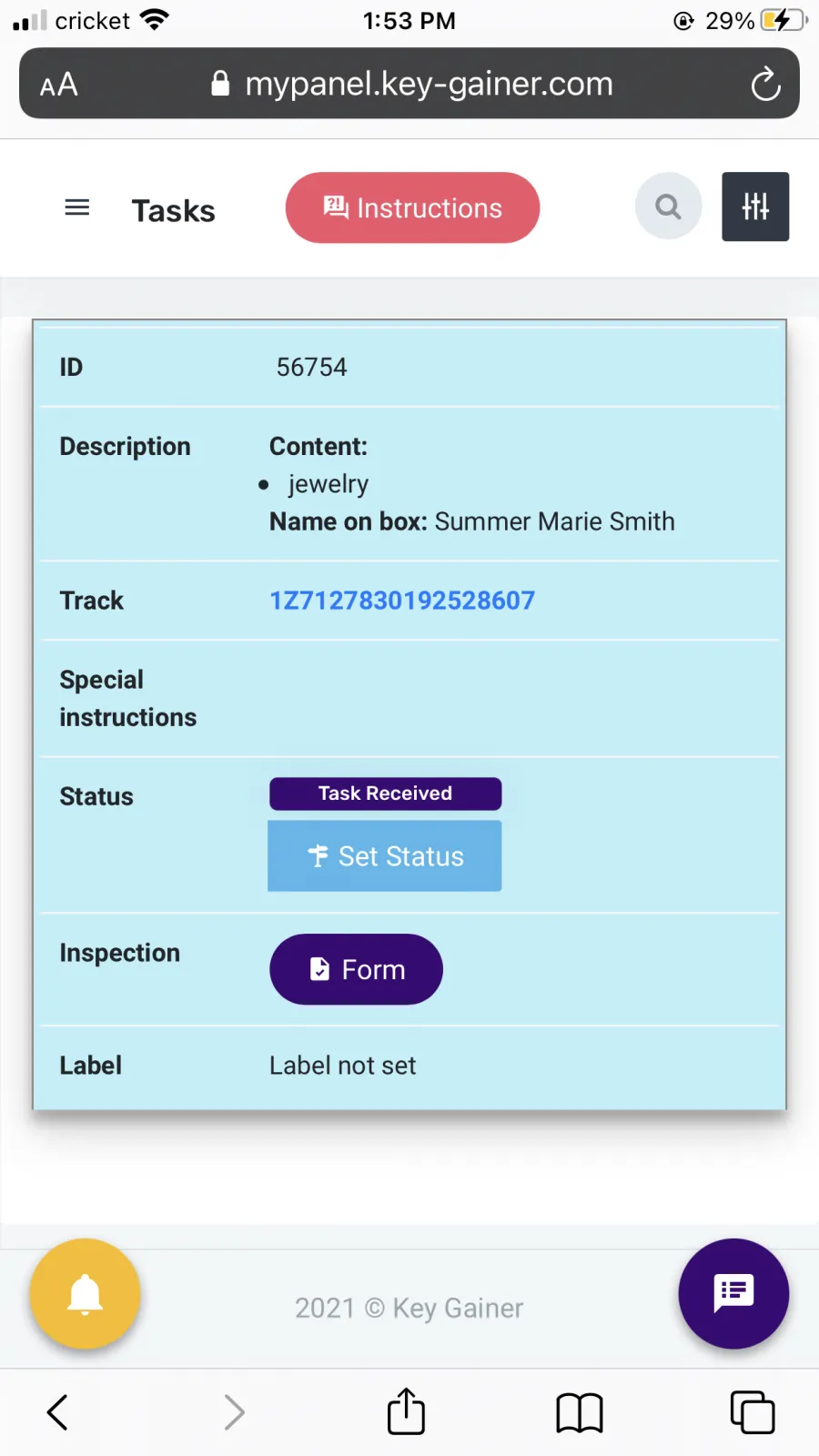Open the filter sliders icon button
The image size is (819, 1456).
point(755,207)
